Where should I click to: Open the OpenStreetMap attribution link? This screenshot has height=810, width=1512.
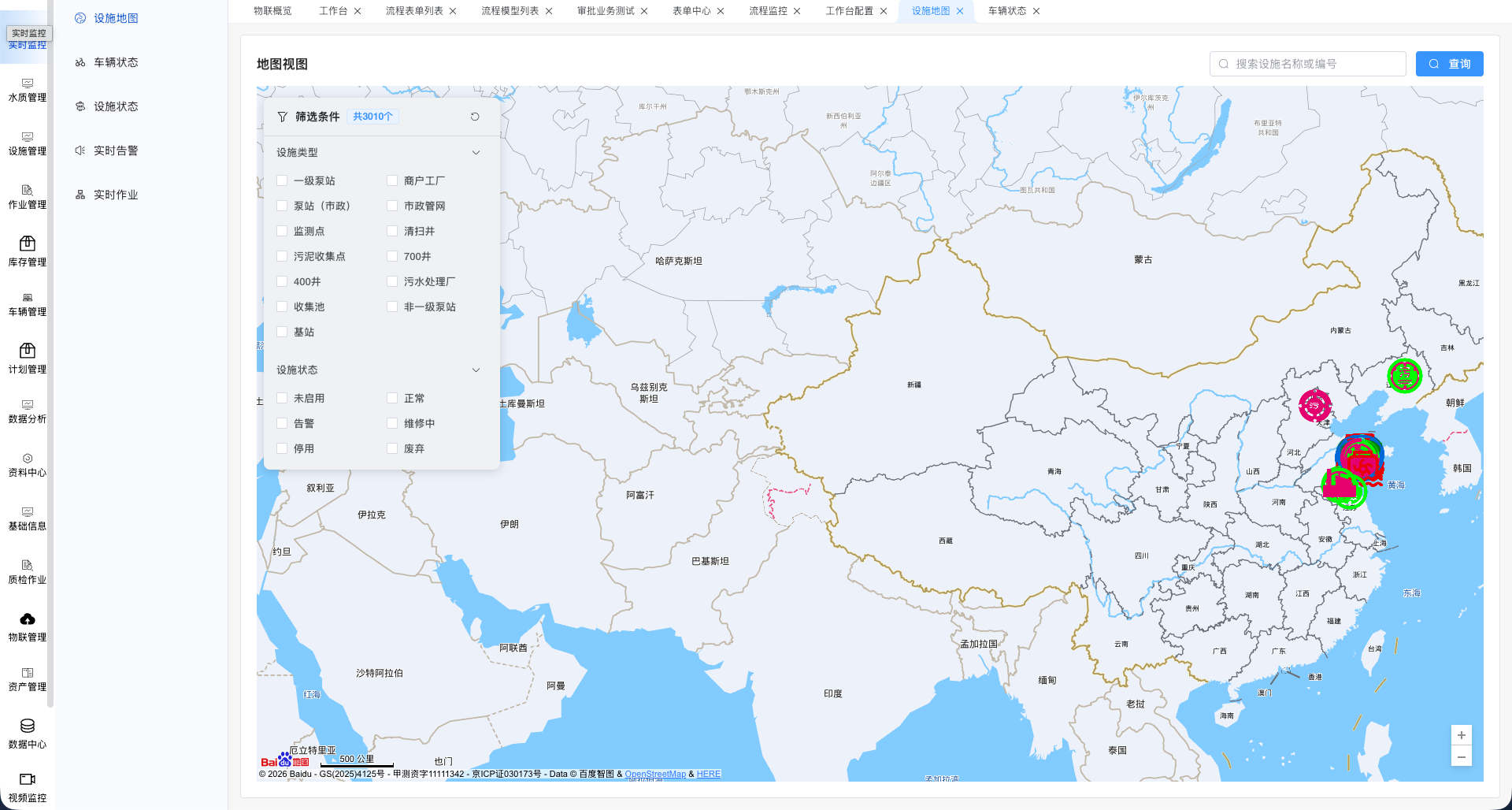point(654,774)
